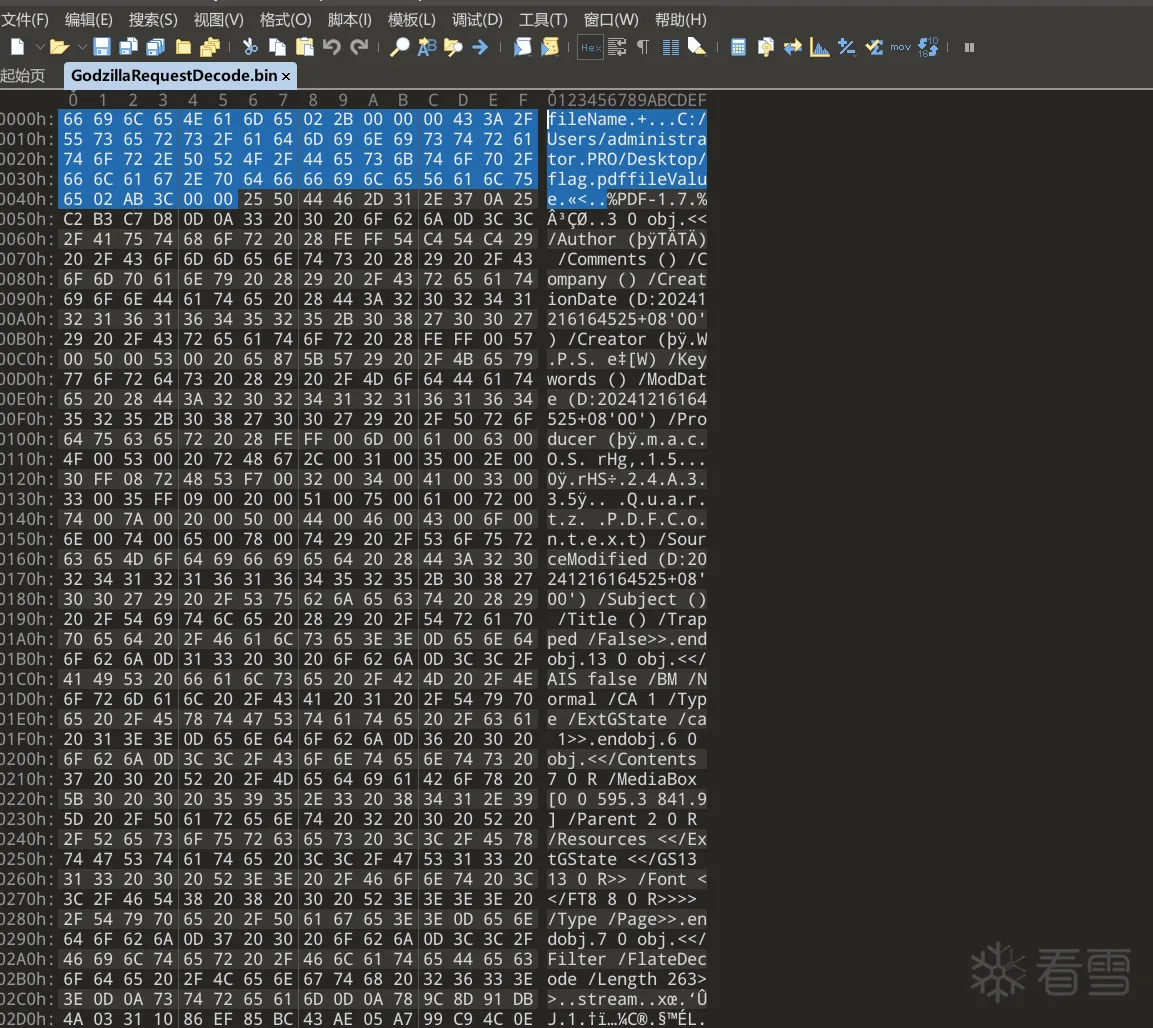Open the 窗口(W) menu

(x=611, y=20)
